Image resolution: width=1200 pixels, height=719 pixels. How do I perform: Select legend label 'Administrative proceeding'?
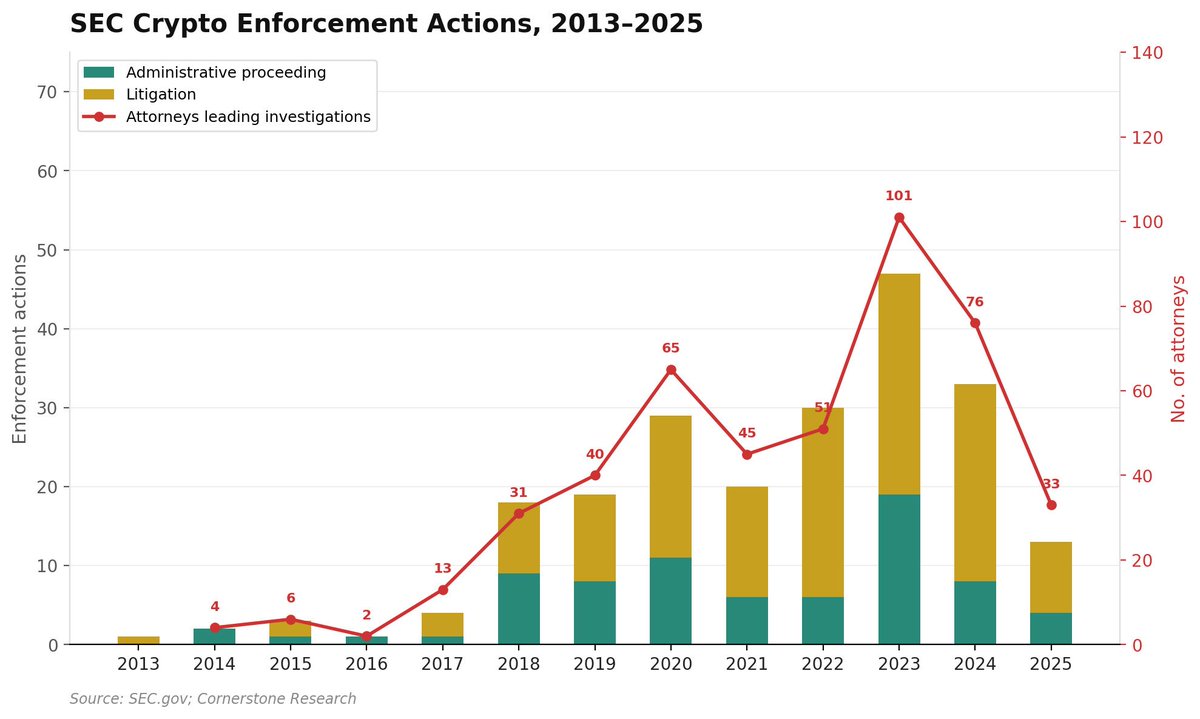click(226, 72)
